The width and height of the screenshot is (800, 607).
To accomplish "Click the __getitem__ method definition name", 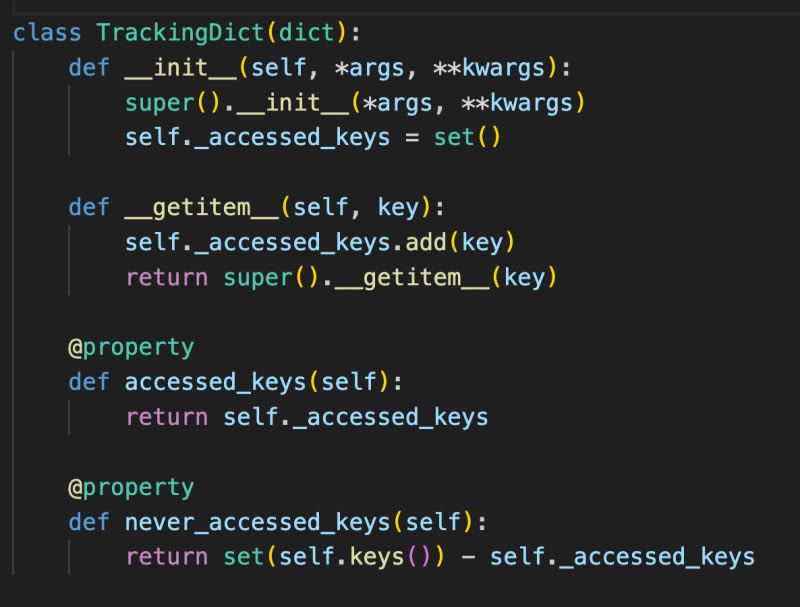I will coord(201,207).
